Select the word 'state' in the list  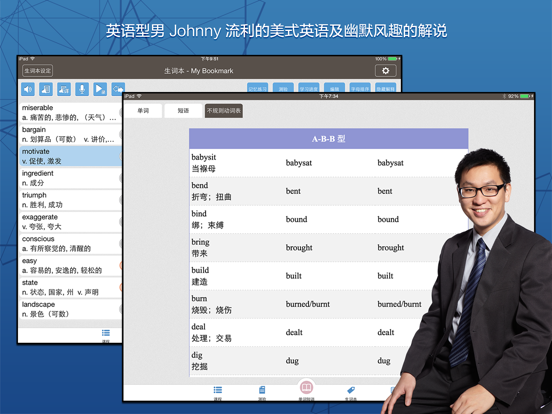click(x=70, y=287)
